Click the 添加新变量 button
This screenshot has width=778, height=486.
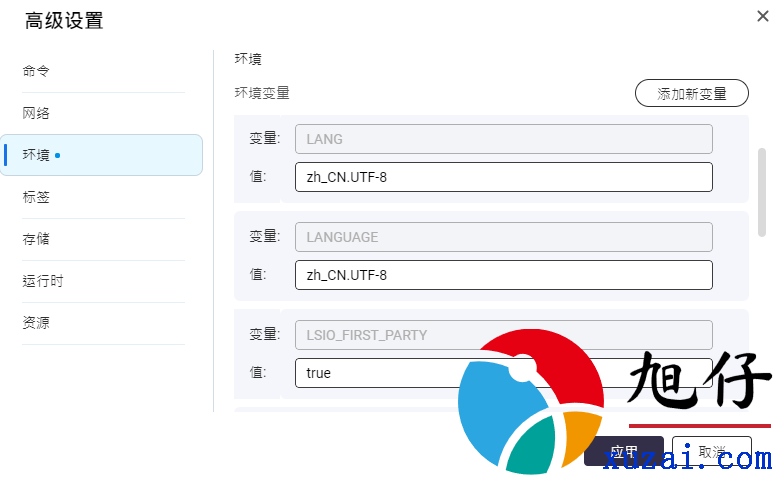tap(692, 93)
